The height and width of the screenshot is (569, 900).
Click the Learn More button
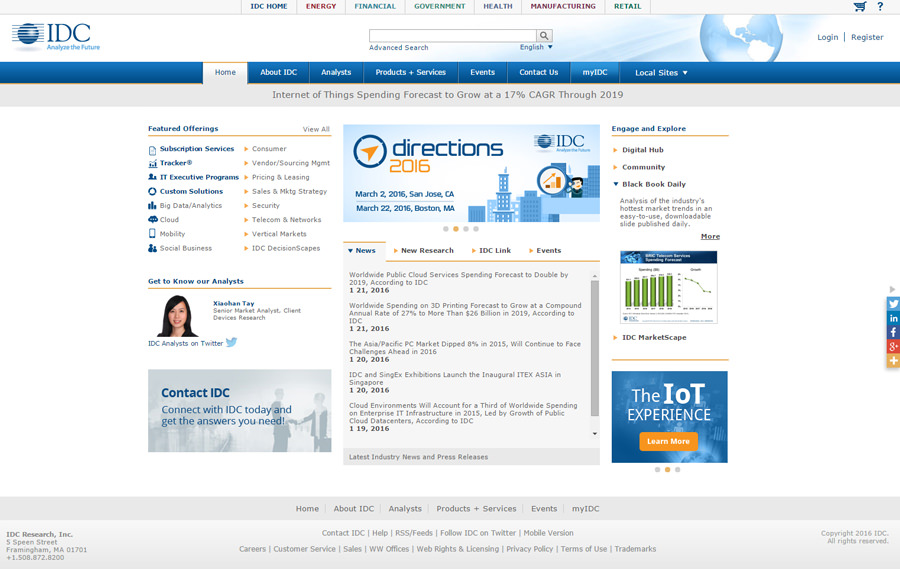tap(668, 441)
